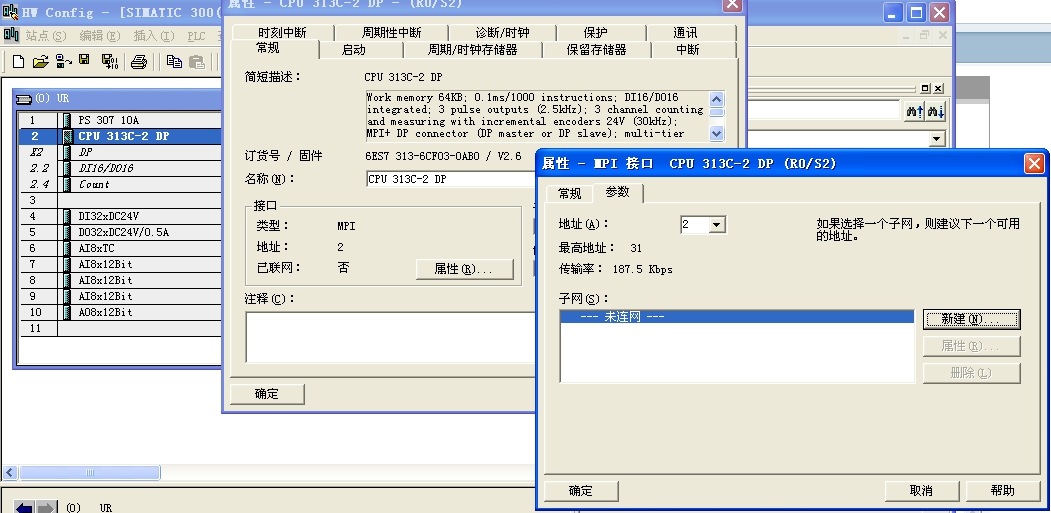Click the small close icon of the catalog pane
This screenshot has width=1051, height=513.
(938, 89)
